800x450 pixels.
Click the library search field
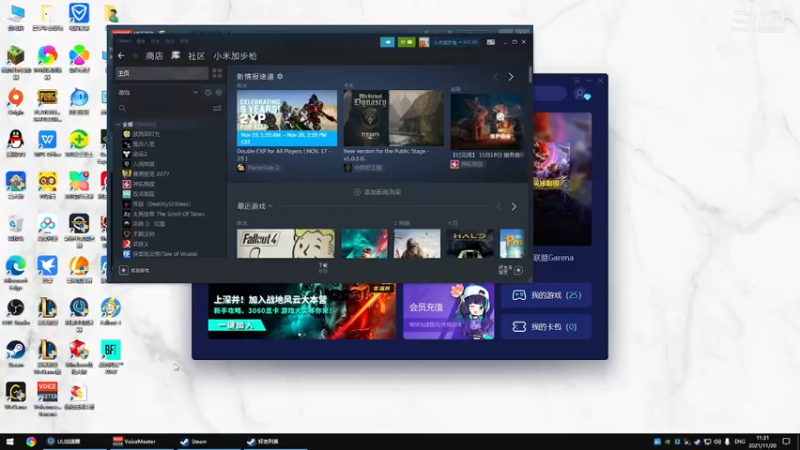pos(163,108)
